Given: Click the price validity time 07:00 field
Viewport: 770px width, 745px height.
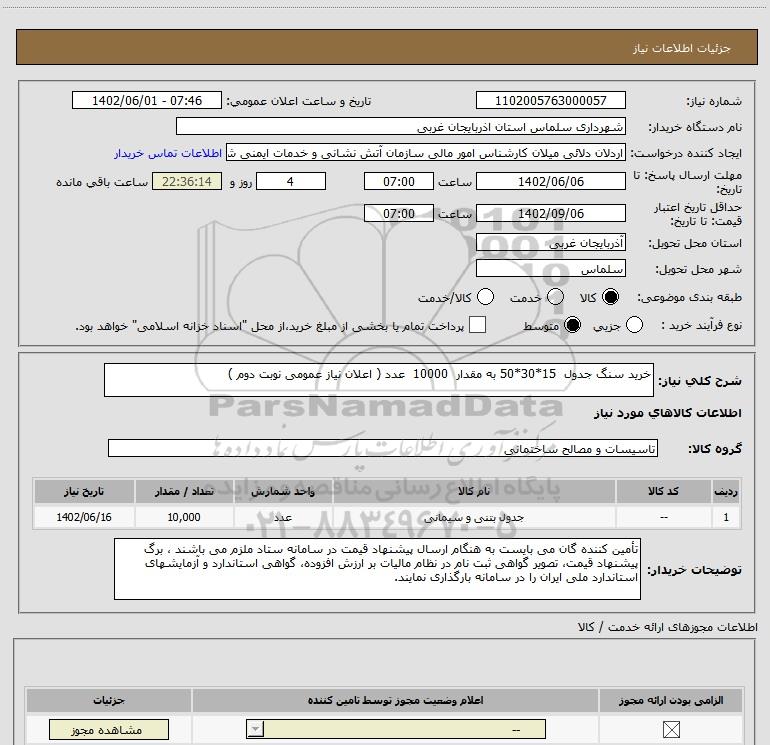Looking at the screenshot, I should [399, 213].
